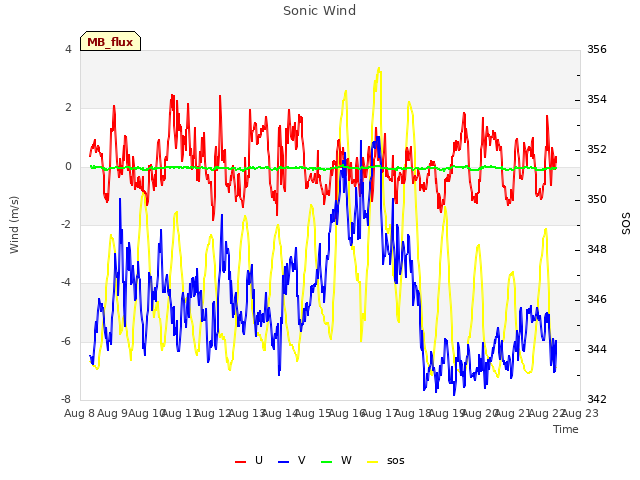Screen dimensions: 640x480
Task: Click the Aug 13 x-axis tick label
Action: (247, 413)
